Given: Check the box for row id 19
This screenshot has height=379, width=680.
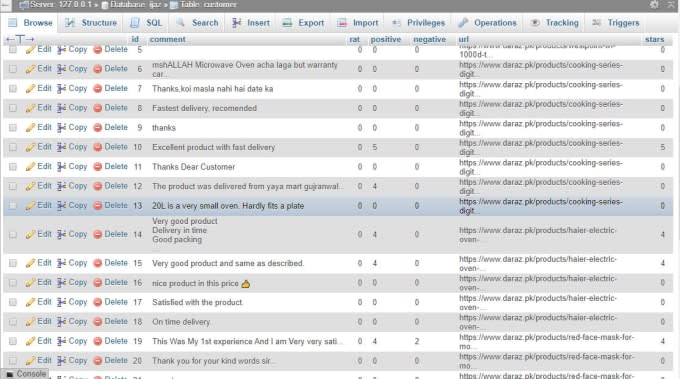Looking at the screenshot, I should pyautogui.click(x=13, y=341).
